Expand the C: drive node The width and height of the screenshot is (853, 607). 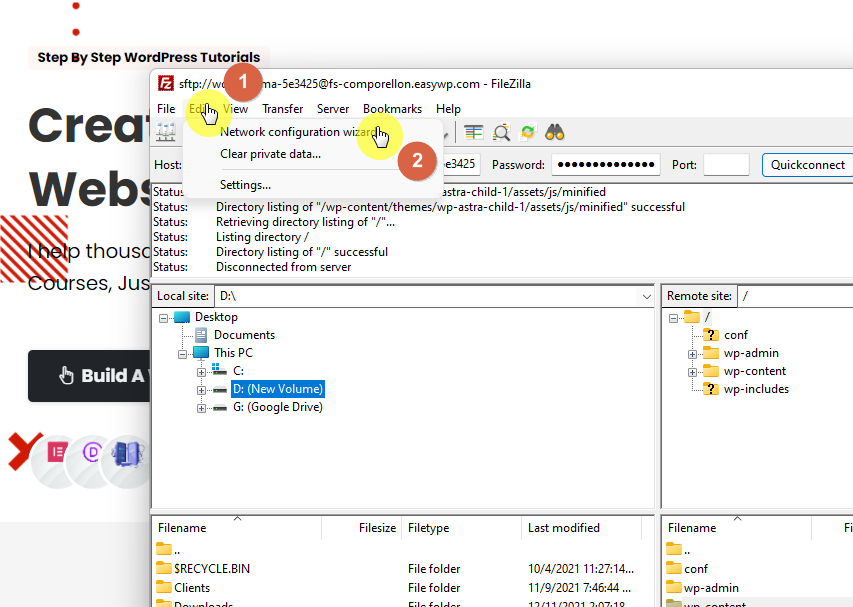pyautogui.click(x=201, y=372)
